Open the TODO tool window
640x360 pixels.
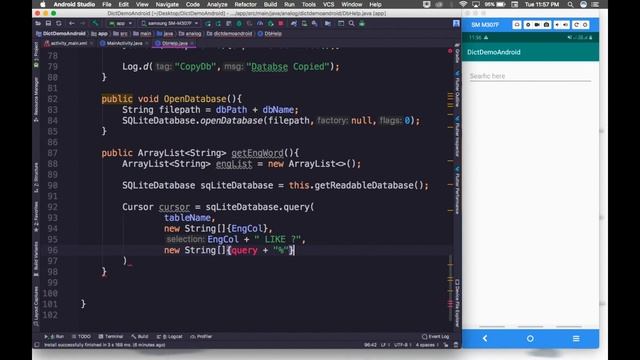[x=81, y=336]
